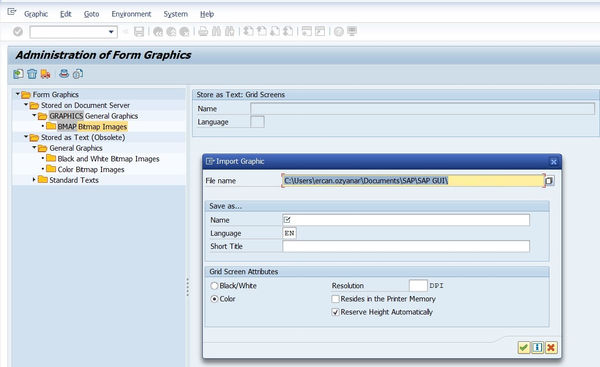
Task: Click the Help question mark icon
Action: (339, 32)
